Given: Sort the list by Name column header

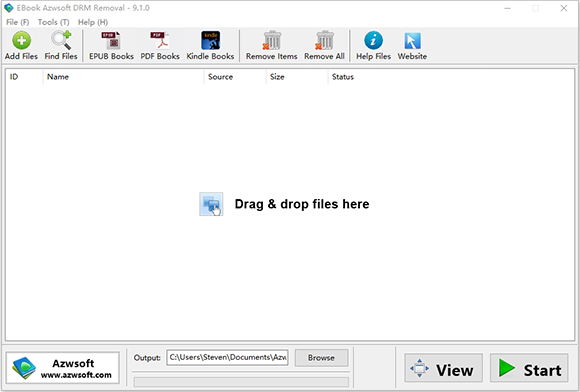Looking at the screenshot, I should coord(123,77).
